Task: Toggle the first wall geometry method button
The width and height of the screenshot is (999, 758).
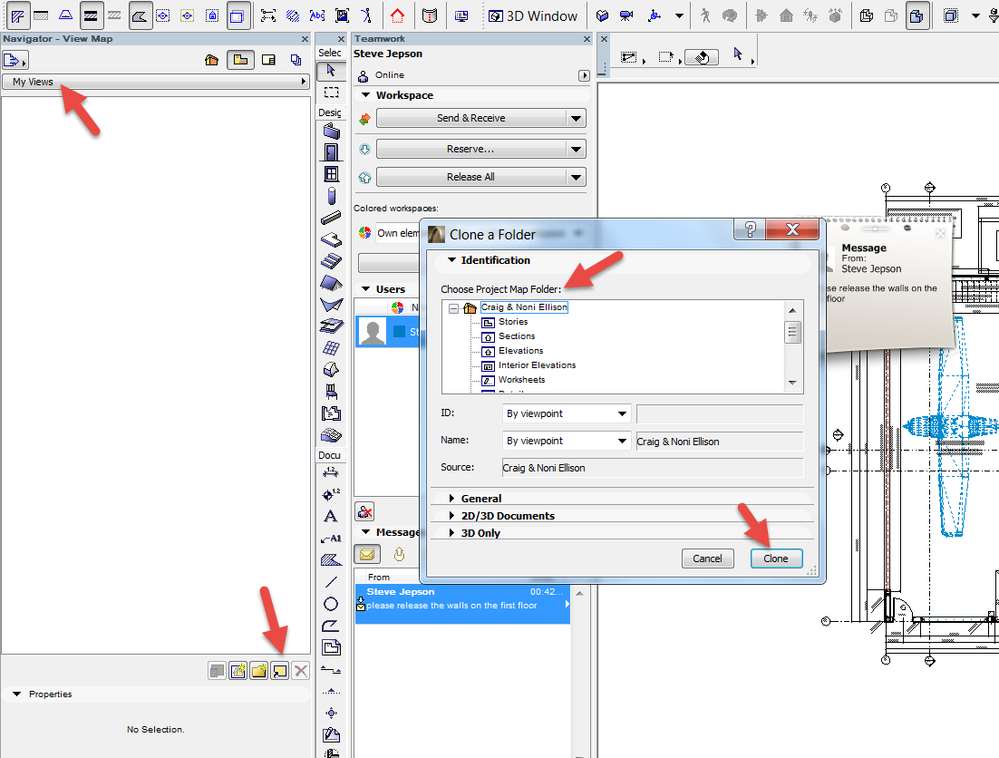Action: click(17, 16)
